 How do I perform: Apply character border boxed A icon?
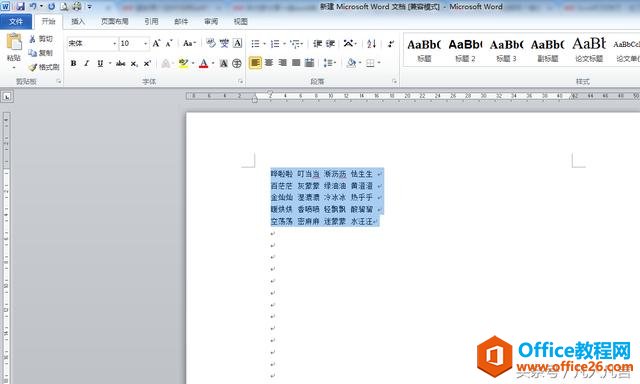(237, 43)
